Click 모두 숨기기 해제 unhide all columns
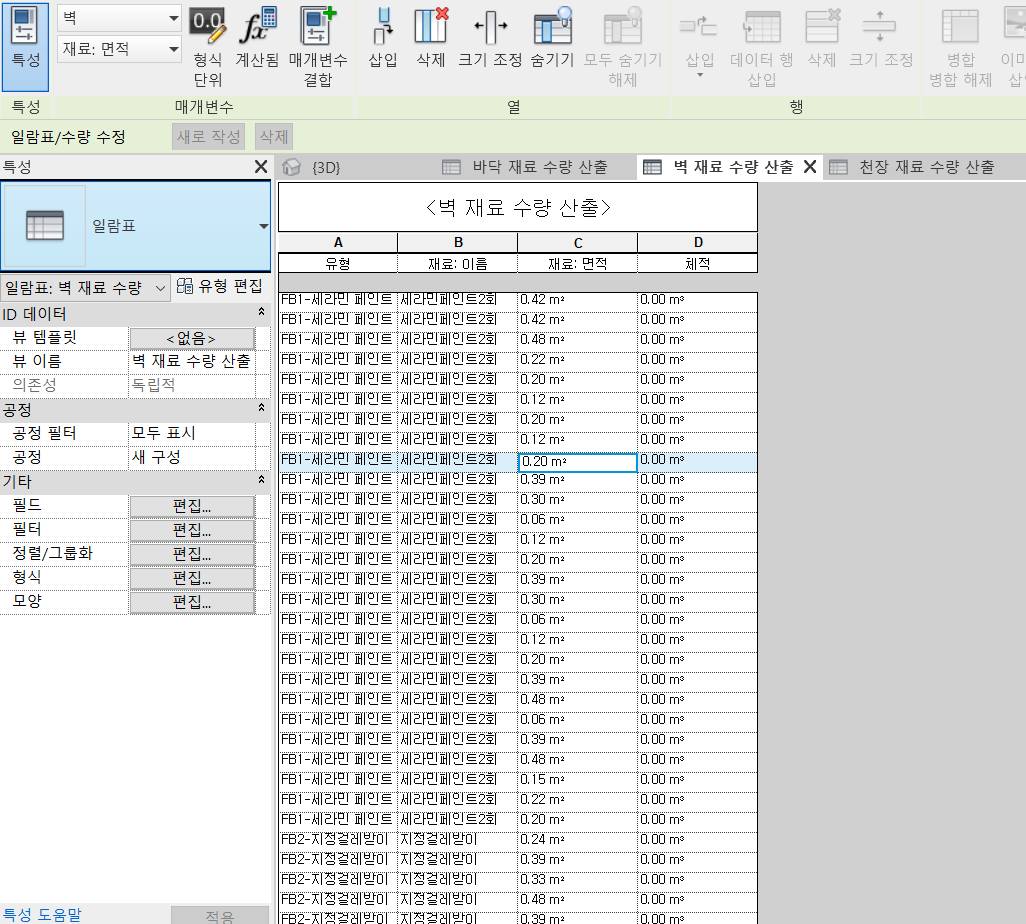The height and width of the screenshot is (924, 1026). pos(623,47)
